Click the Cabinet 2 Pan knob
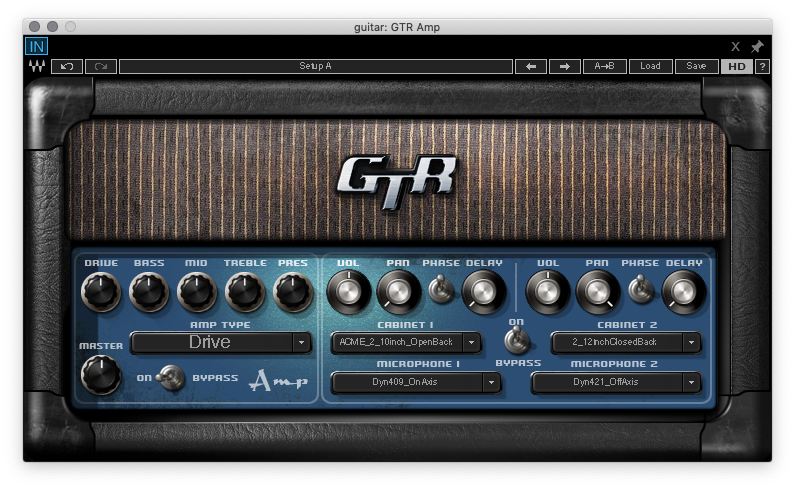Viewport: 795px width, 489px height. click(598, 292)
